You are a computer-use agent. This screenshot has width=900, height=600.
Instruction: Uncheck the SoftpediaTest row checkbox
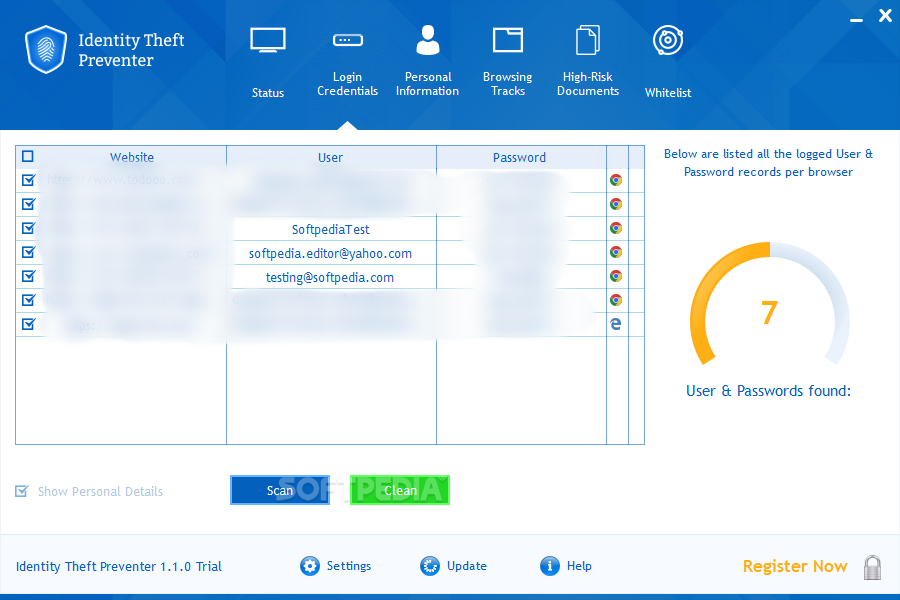click(28, 229)
